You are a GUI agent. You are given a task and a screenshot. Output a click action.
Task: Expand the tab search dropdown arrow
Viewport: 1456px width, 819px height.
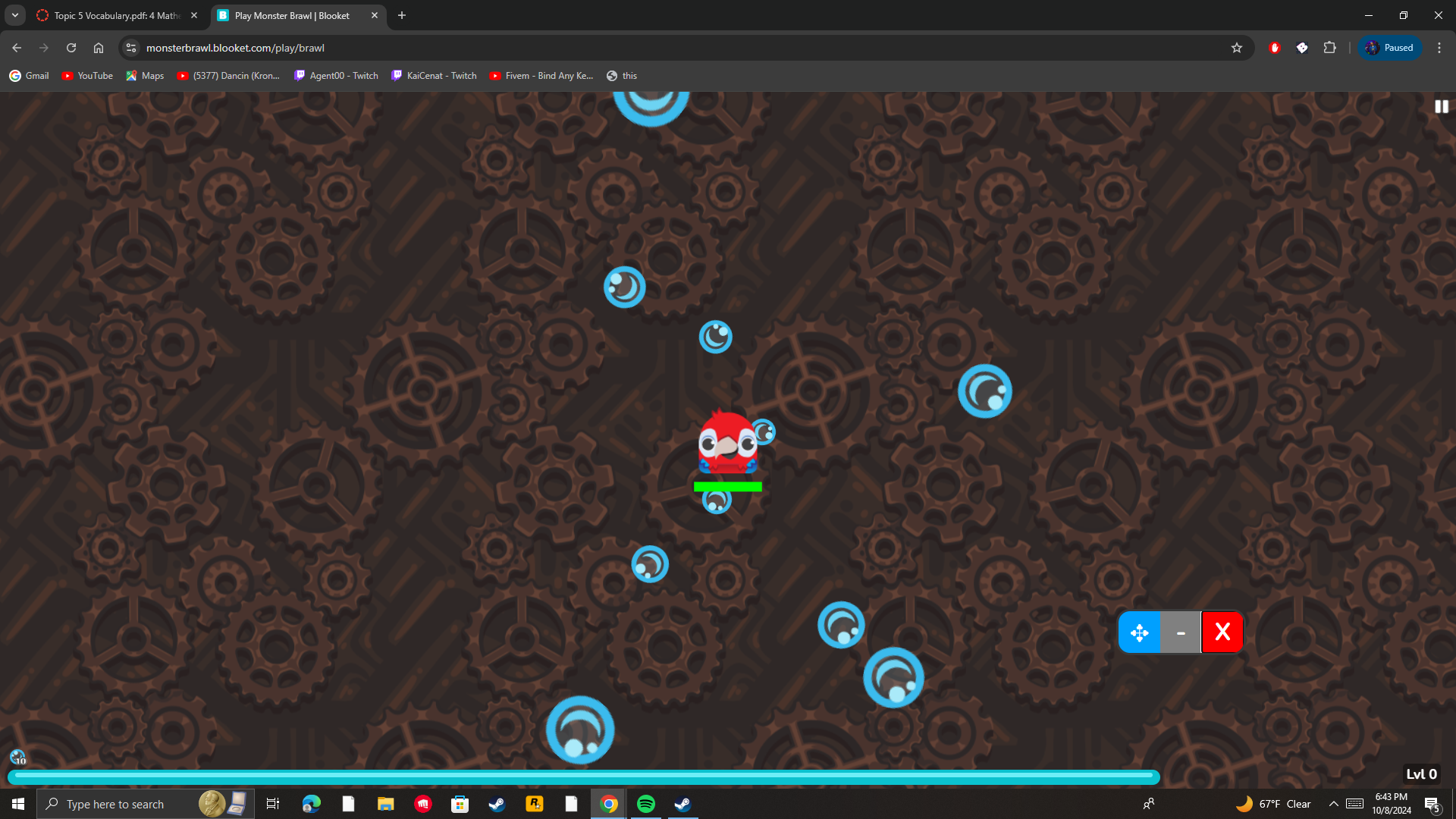pos(14,15)
